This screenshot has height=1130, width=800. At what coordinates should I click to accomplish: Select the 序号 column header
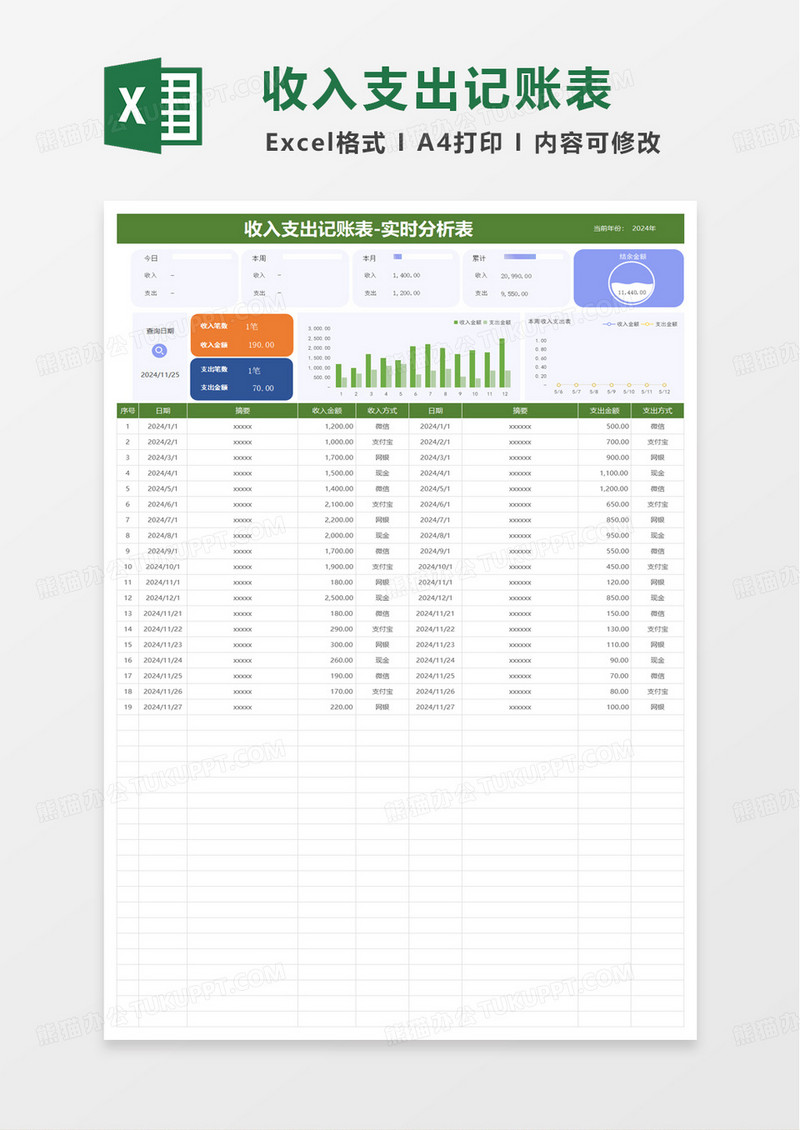pos(128,411)
